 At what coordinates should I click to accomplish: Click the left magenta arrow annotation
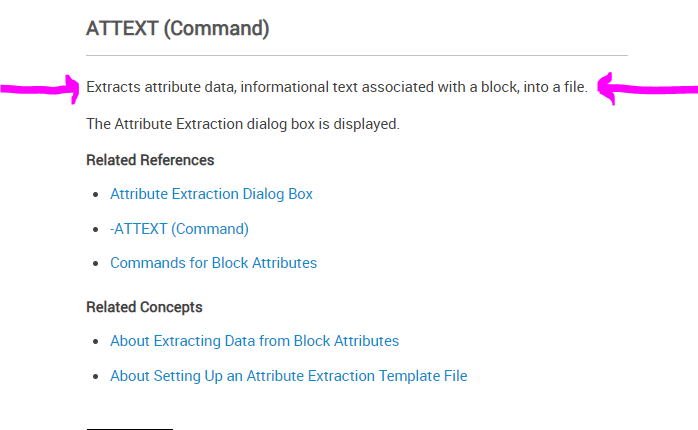pyautogui.click(x=40, y=90)
